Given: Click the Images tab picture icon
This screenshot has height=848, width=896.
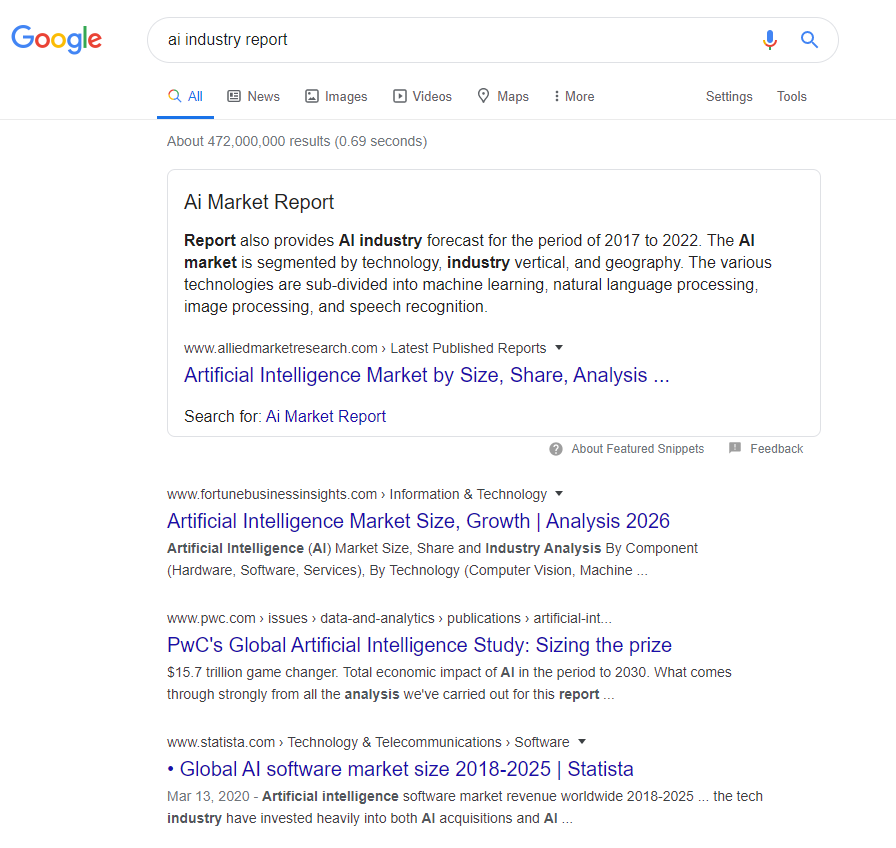Looking at the screenshot, I should pos(311,96).
